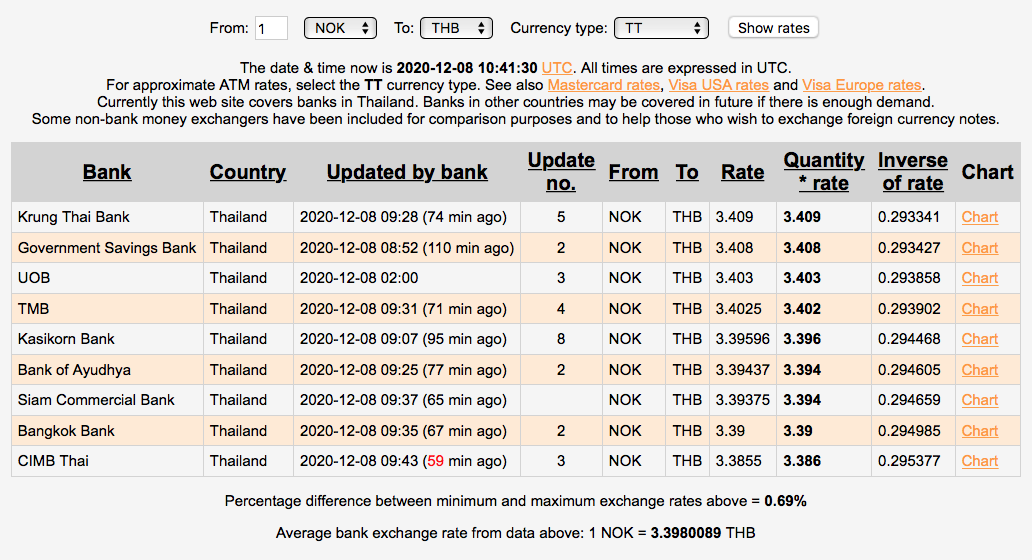Open Chart link for Bangkok Bank
1032x560 pixels.
[x=979, y=431]
